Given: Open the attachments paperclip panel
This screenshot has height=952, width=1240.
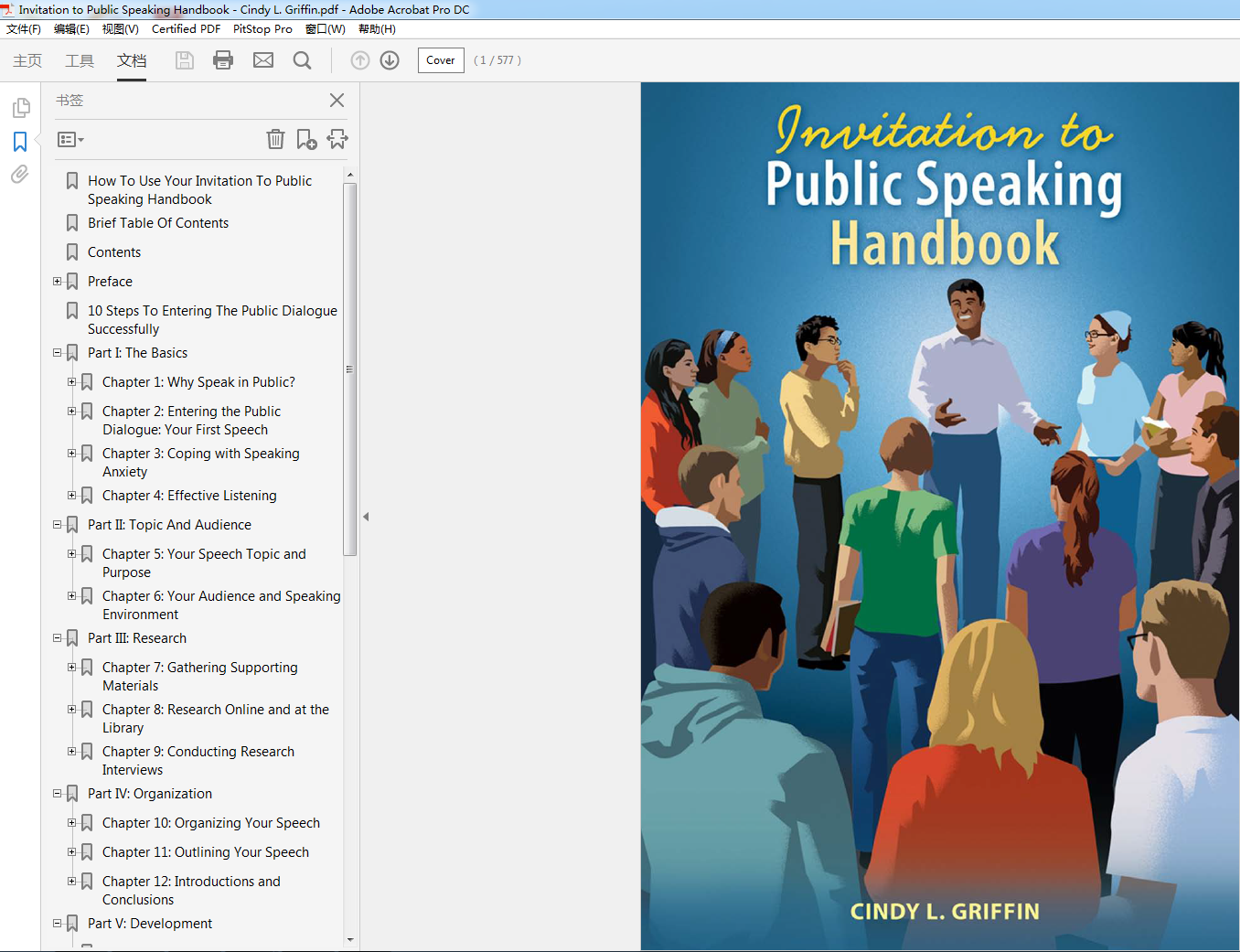Looking at the screenshot, I should (x=20, y=174).
